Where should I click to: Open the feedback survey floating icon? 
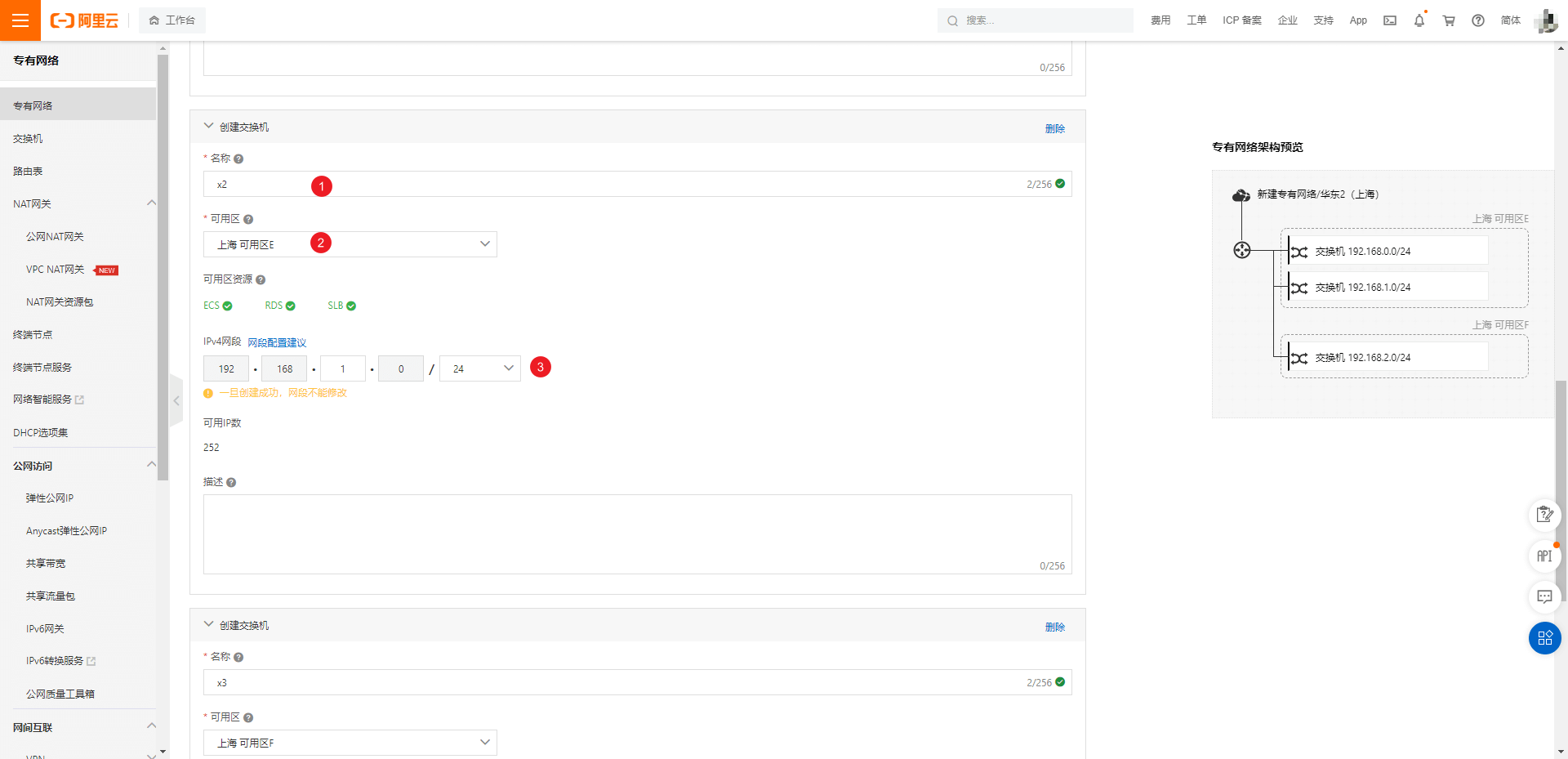[x=1544, y=515]
